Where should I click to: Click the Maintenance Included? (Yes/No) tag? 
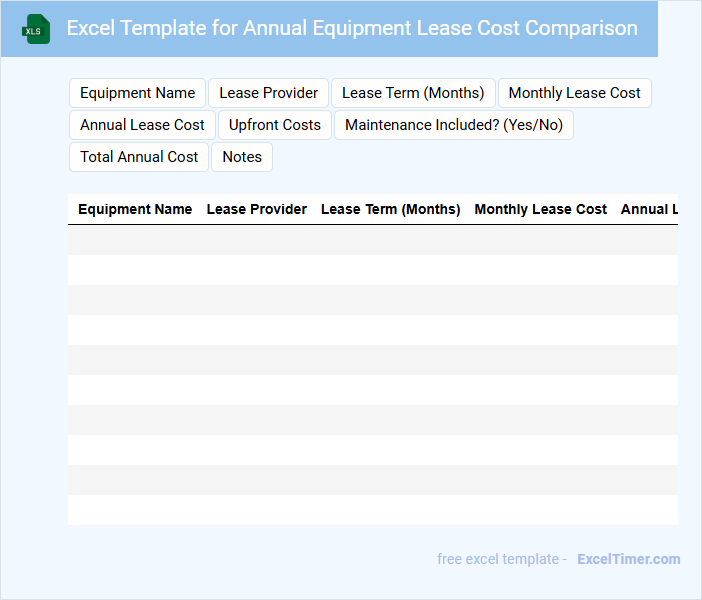[454, 125]
